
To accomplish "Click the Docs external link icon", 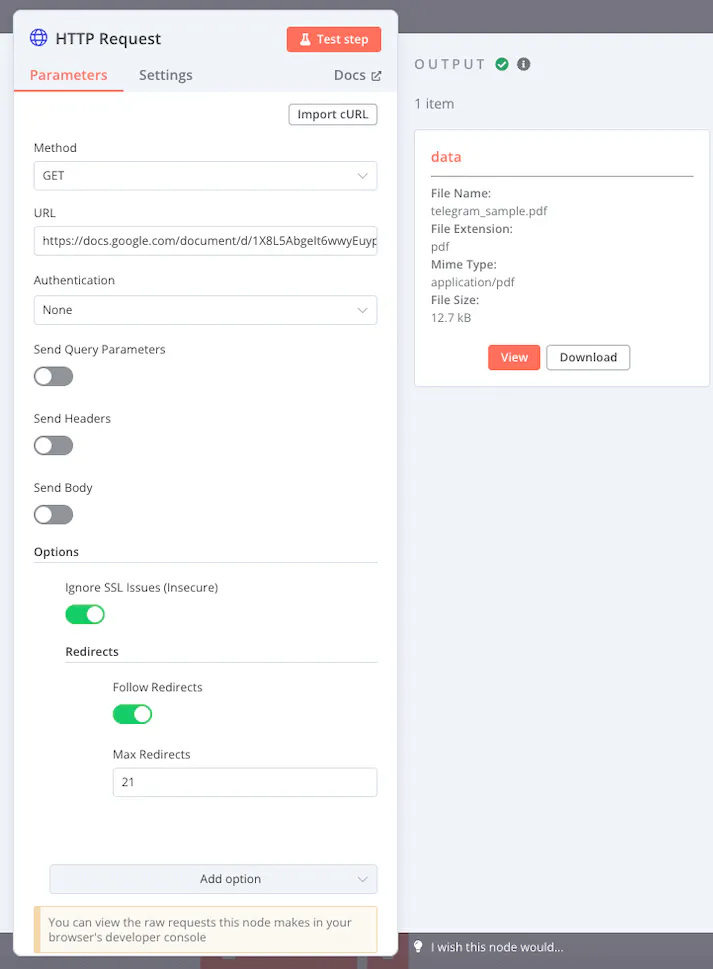I will 376,75.
